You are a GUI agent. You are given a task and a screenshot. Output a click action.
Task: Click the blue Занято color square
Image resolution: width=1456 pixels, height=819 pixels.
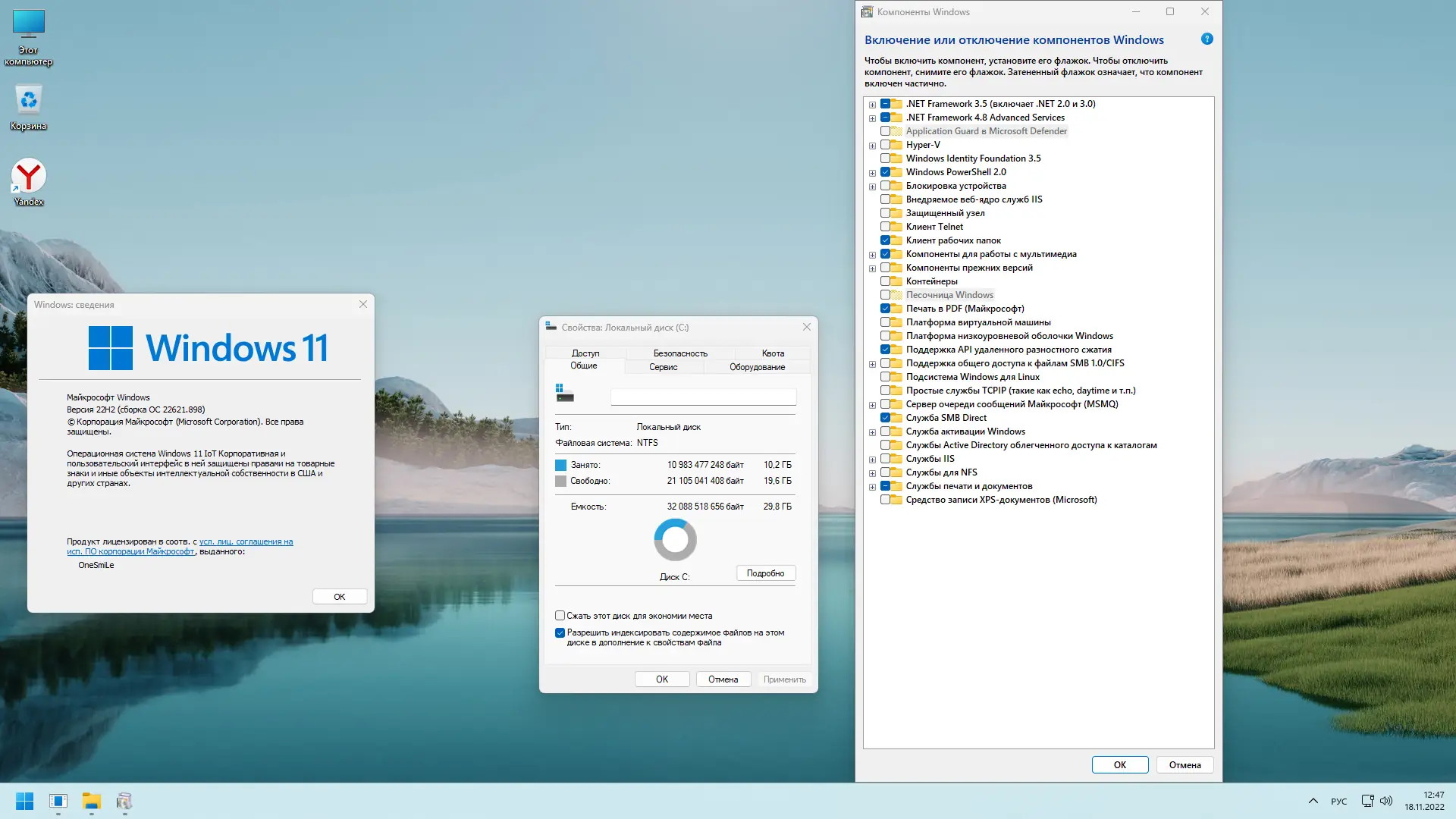[x=560, y=465]
